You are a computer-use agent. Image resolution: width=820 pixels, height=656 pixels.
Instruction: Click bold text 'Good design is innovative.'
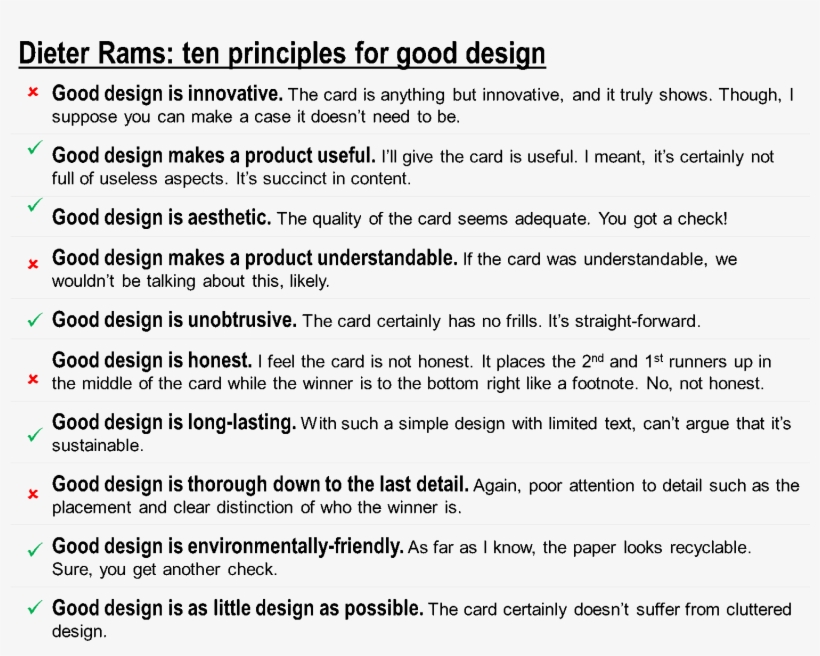point(167,94)
